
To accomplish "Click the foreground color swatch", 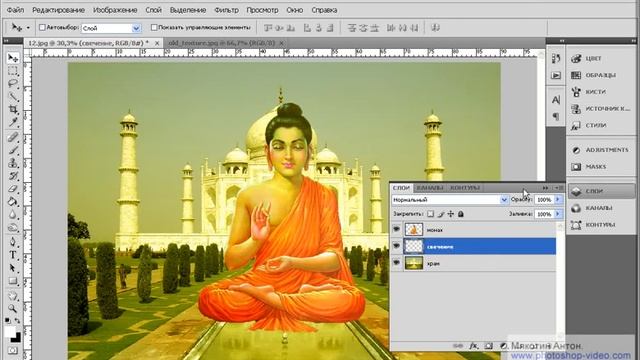I will pyautogui.click(x=9, y=332).
